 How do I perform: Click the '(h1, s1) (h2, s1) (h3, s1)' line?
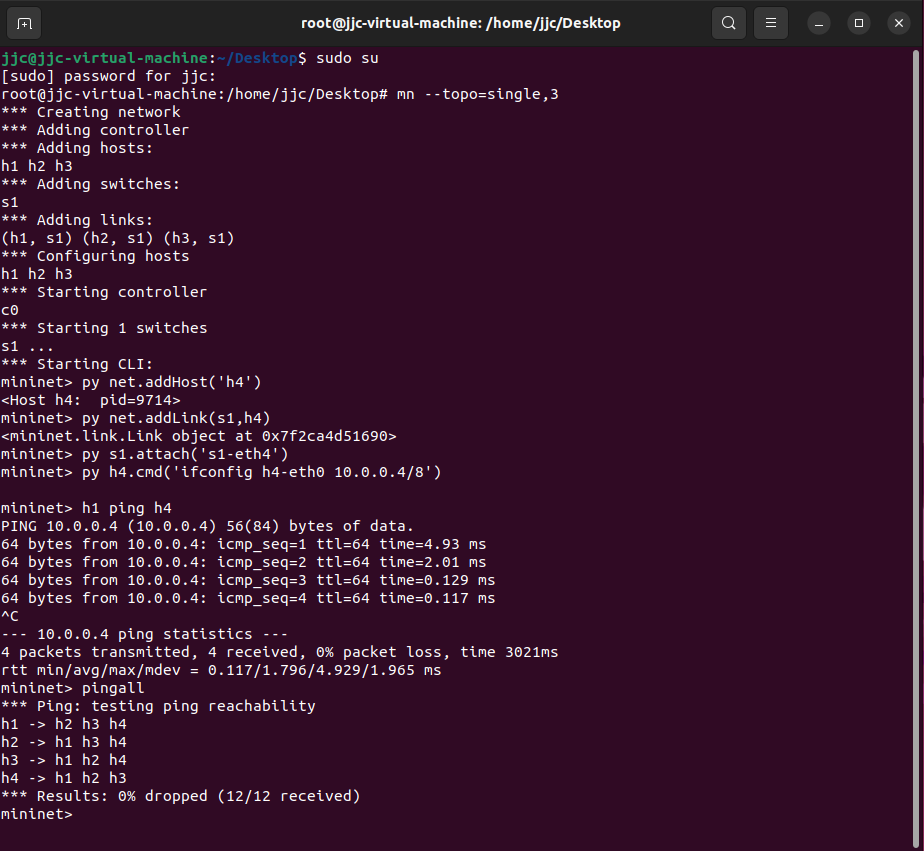[x=118, y=238]
